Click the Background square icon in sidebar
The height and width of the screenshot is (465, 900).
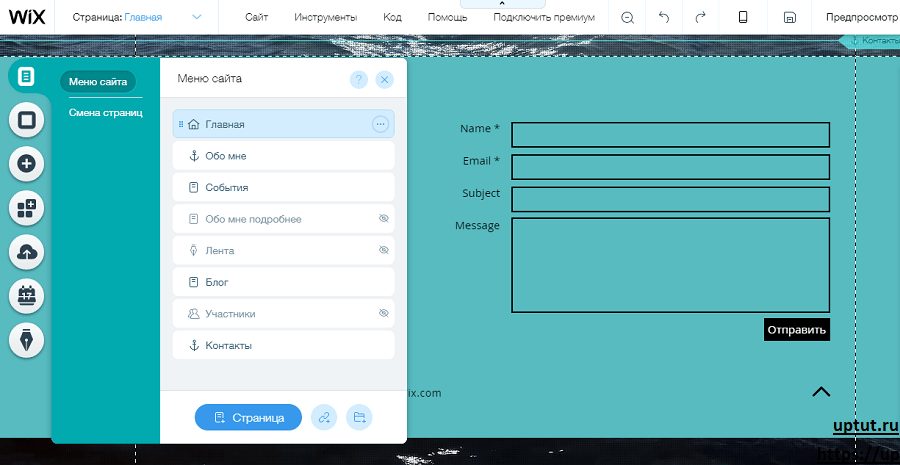(x=26, y=121)
